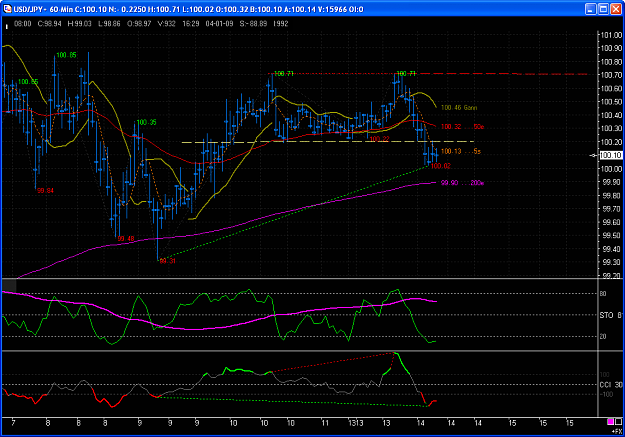Image resolution: width=625 pixels, height=437 pixels.
Task: Click the small gray box atop stochastic panel
Action: (9, 285)
